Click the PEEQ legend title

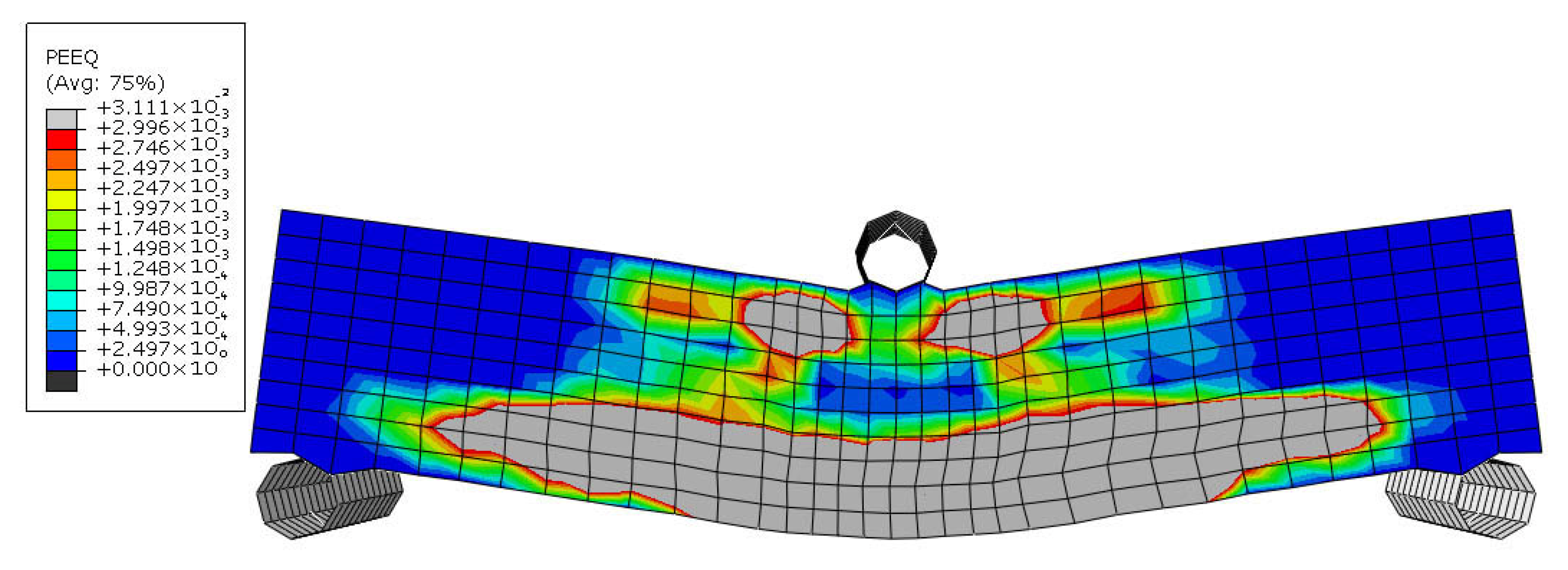72,58
